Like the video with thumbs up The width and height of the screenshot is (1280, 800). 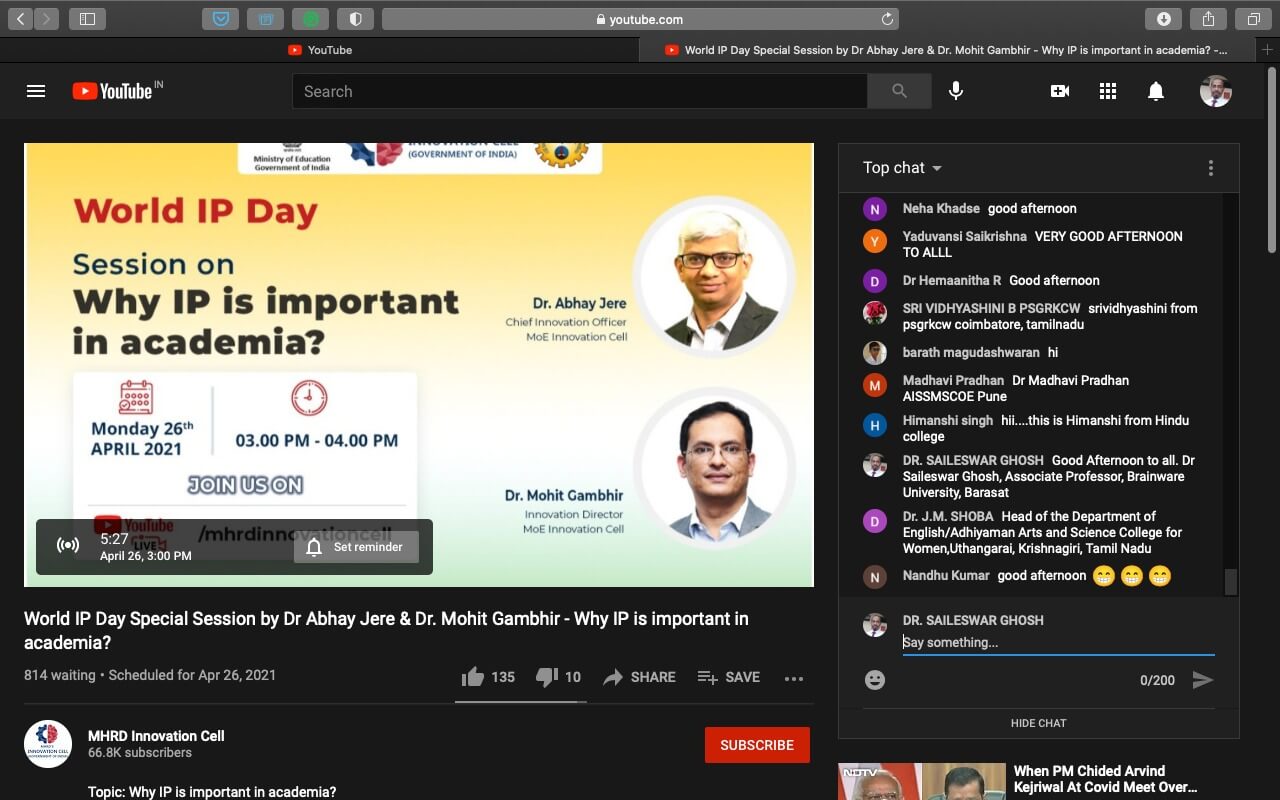(x=473, y=677)
